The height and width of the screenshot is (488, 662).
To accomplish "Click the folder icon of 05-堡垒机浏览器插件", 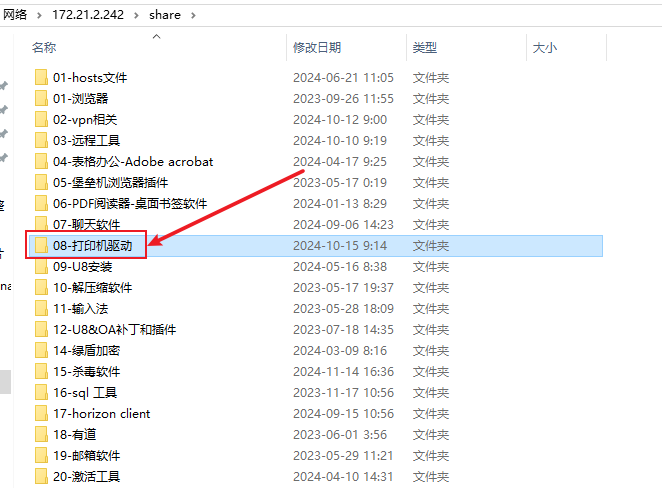I will (41, 182).
